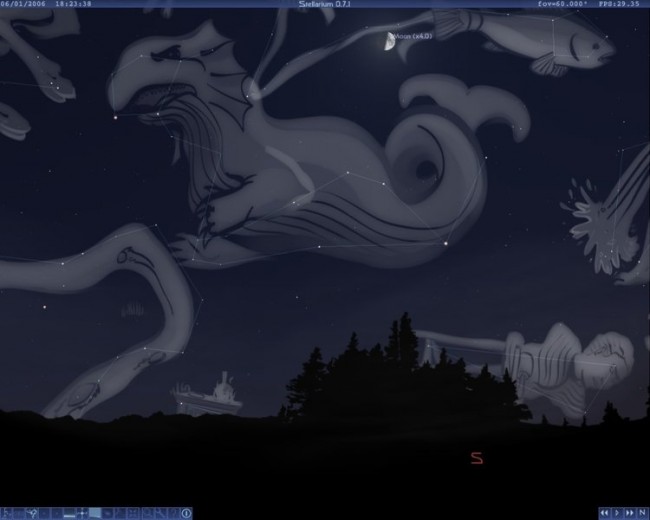
Task: Turn off cardinal points display
Action: [x=82, y=513]
